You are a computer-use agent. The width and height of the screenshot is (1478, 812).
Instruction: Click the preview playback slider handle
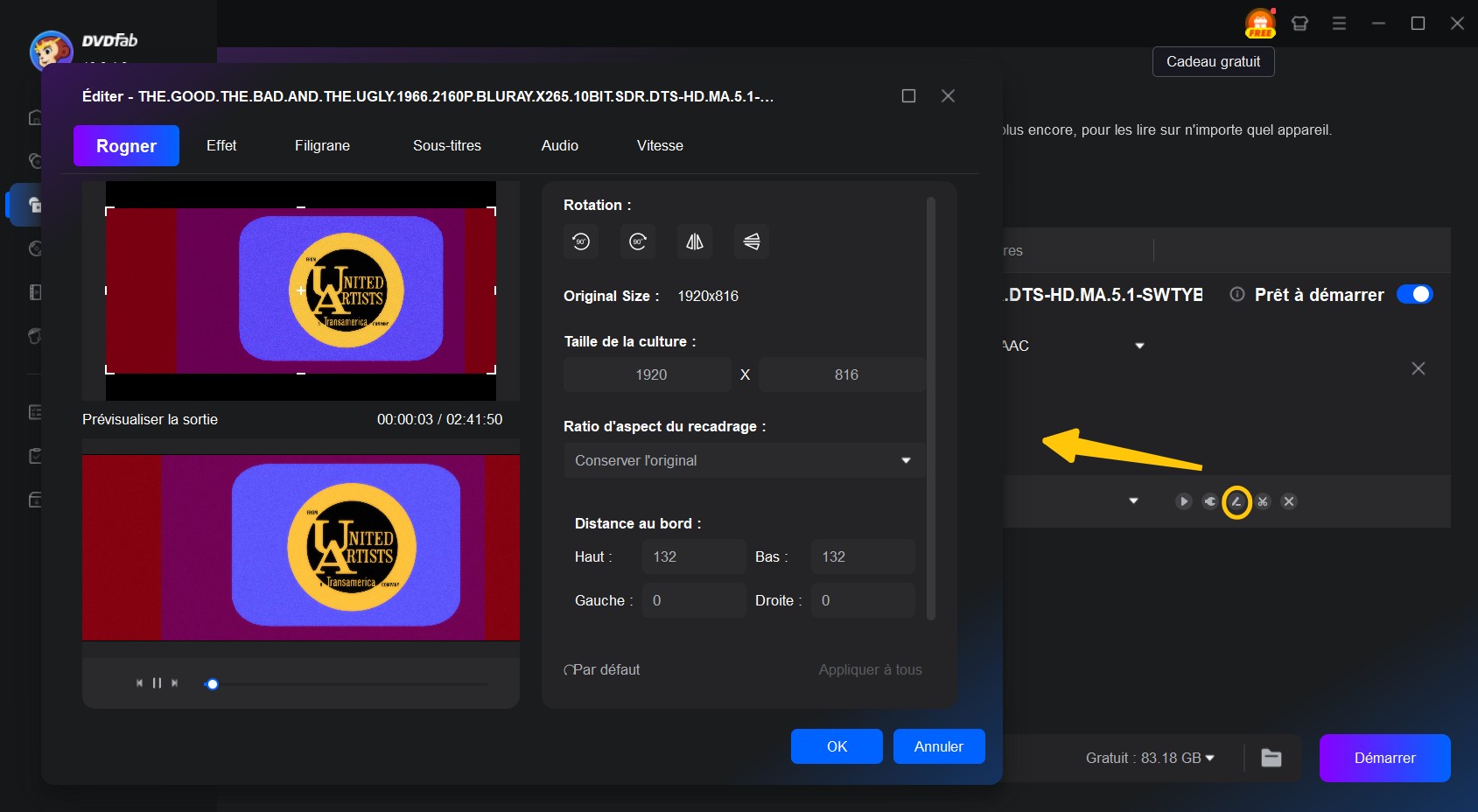(212, 684)
